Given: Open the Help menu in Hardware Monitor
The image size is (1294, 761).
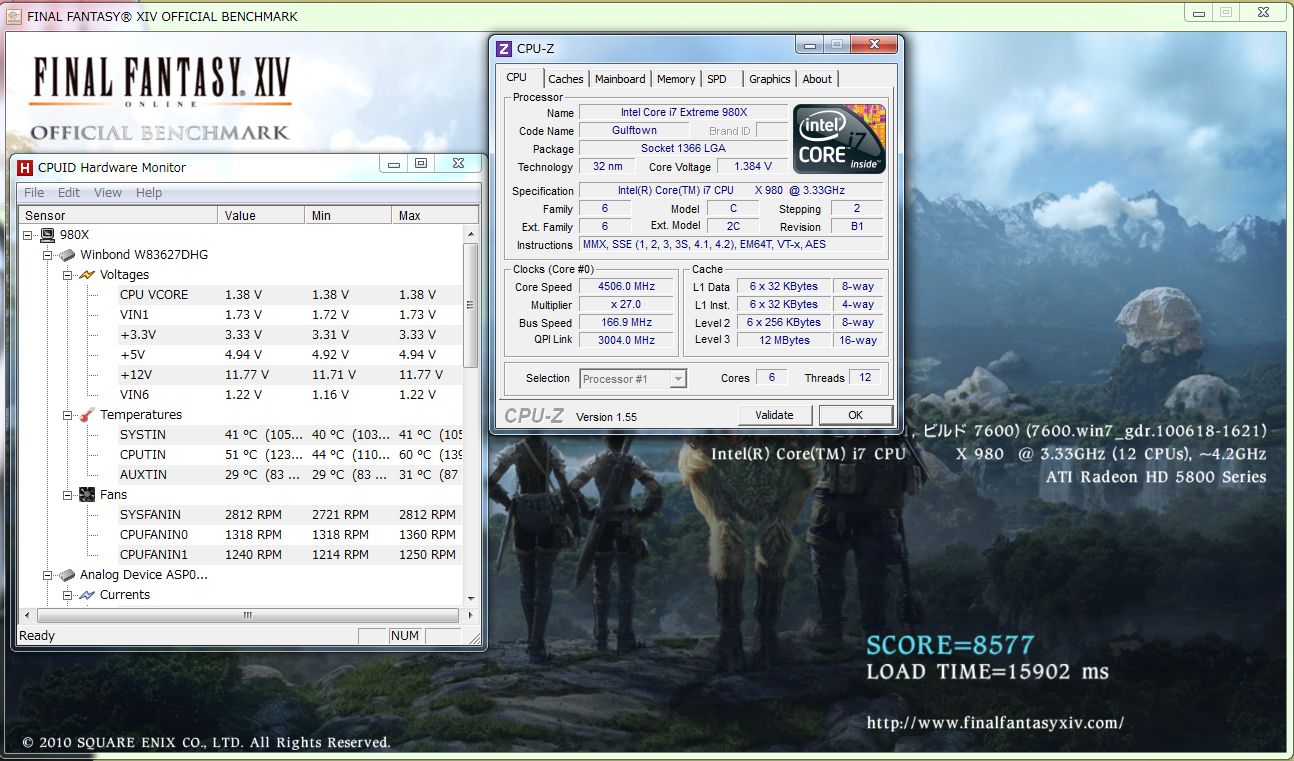Looking at the screenshot, I should pyautogui.click(x=149, y=193).
